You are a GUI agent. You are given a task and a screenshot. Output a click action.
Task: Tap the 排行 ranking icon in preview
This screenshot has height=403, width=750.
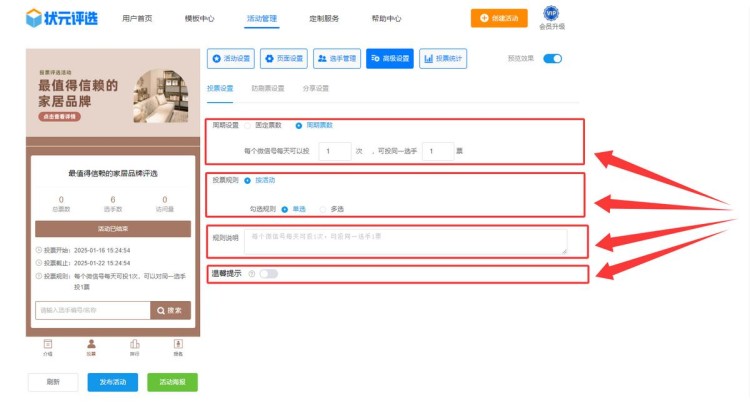[x=135, y=345]
